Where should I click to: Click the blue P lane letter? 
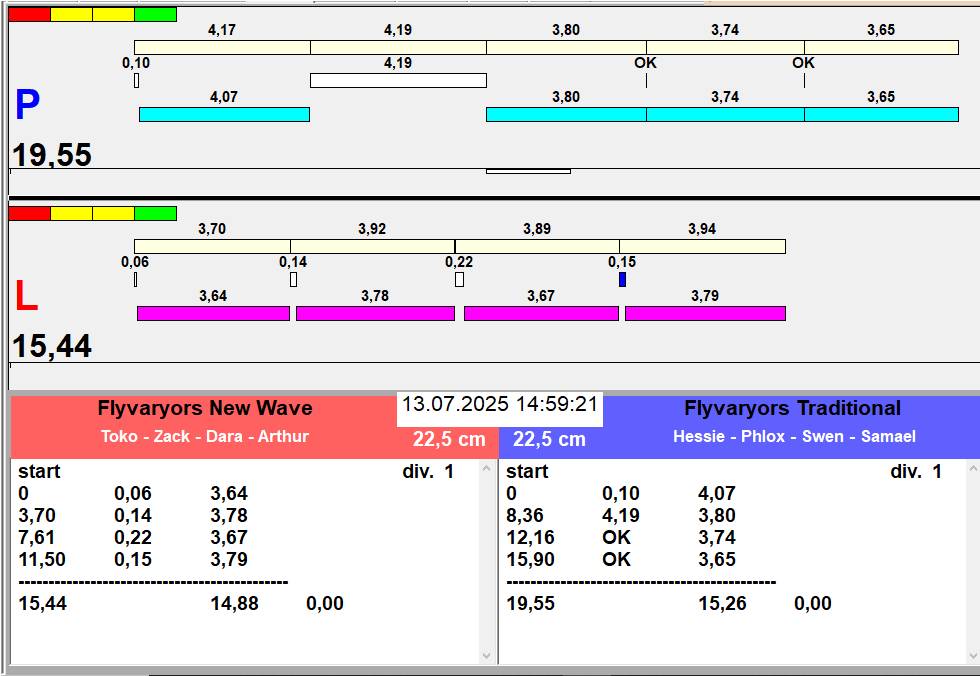28,105
